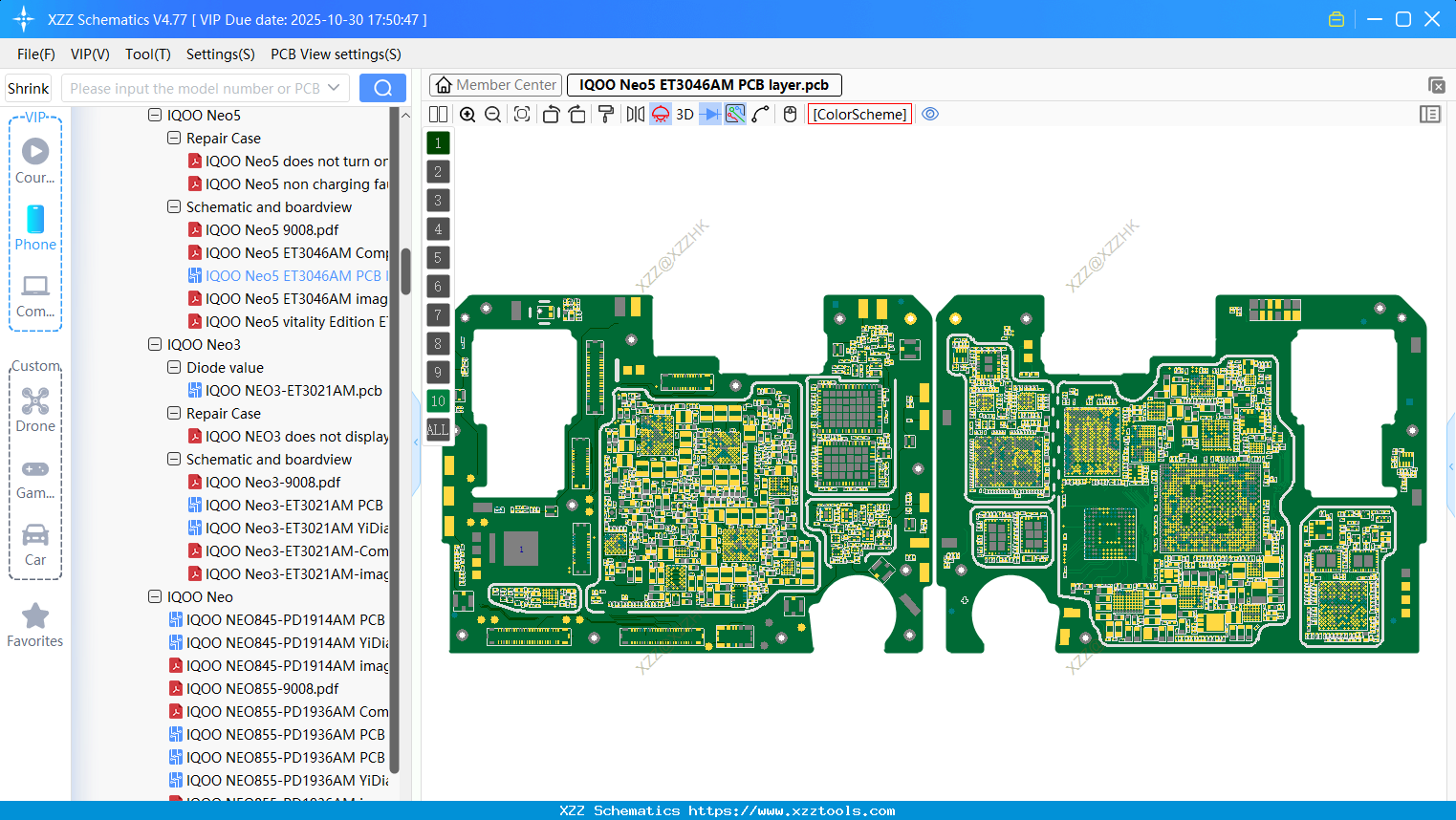Open IQOO Neo5 9008.pdf
The image size is (1456, 820).
pyautogui.click(x=272, y=230)
